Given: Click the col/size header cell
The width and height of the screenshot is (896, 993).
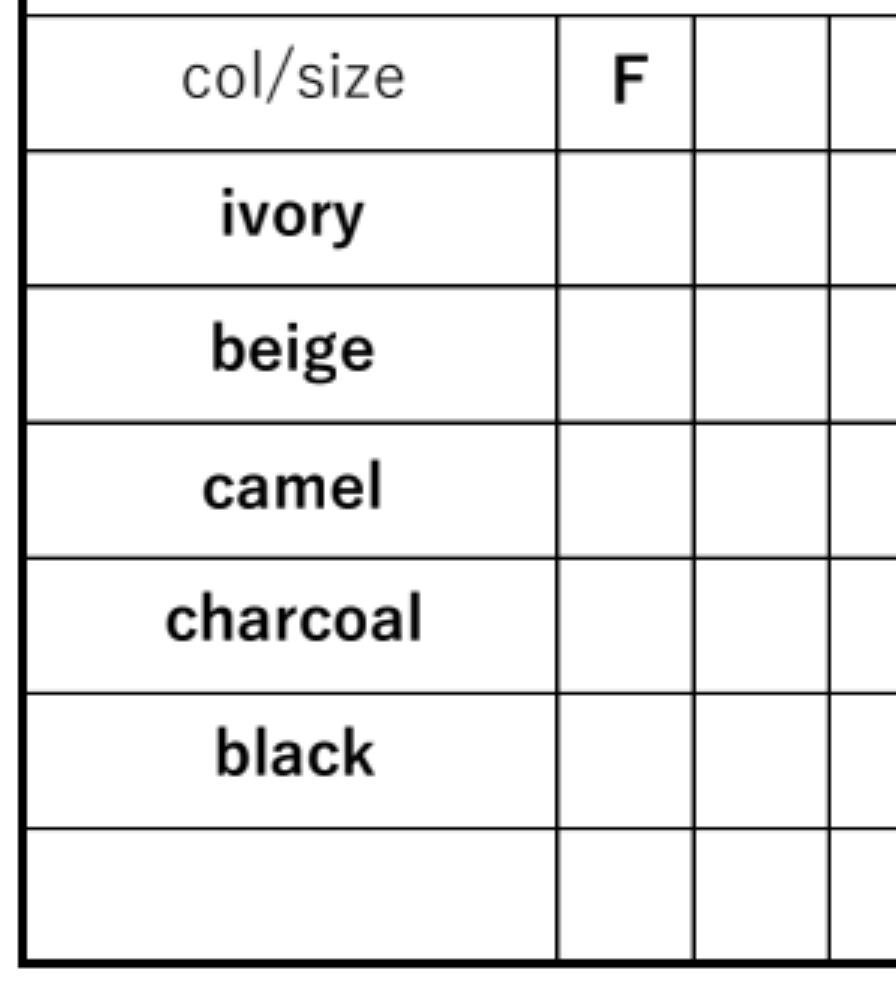Looking at the screenshot, I should [x=291, y=82].
